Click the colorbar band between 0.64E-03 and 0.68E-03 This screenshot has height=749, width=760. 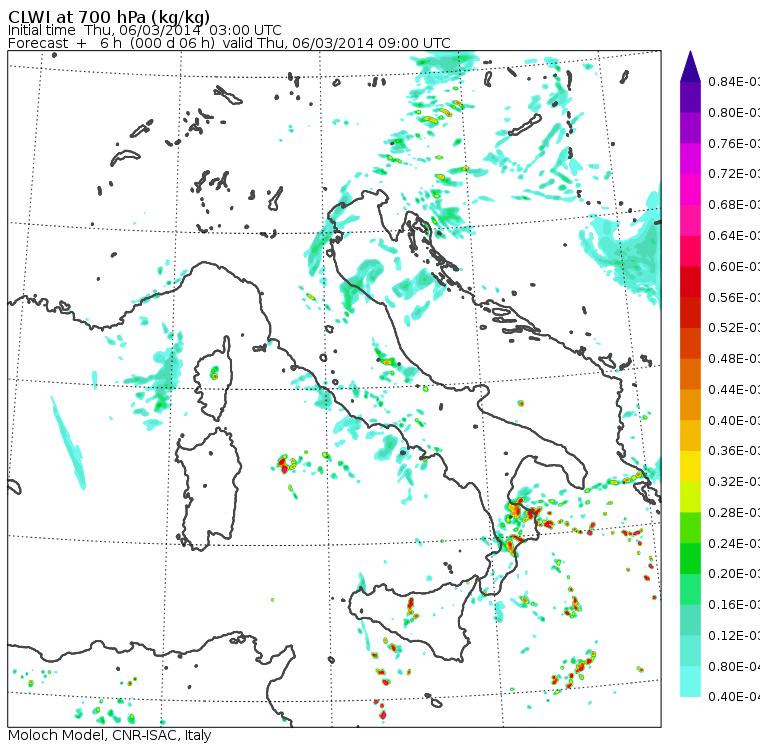point(690,220)
